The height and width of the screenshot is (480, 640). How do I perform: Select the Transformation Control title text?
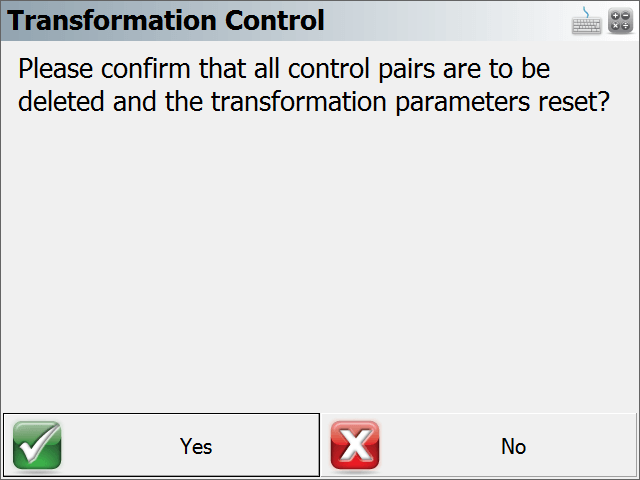[165, 20]
